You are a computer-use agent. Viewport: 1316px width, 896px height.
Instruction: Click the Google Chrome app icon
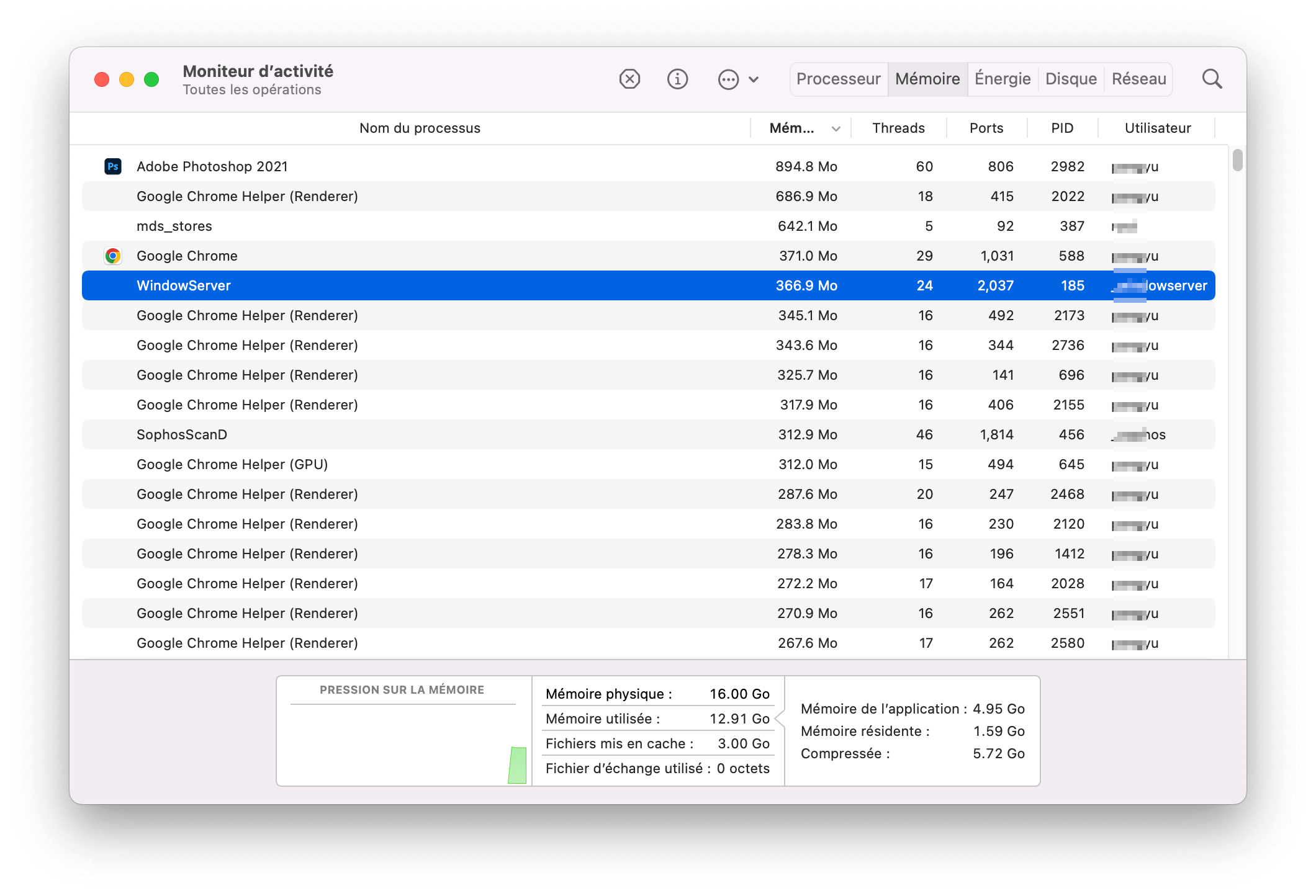pyautogui.click(x=113, y=256)
